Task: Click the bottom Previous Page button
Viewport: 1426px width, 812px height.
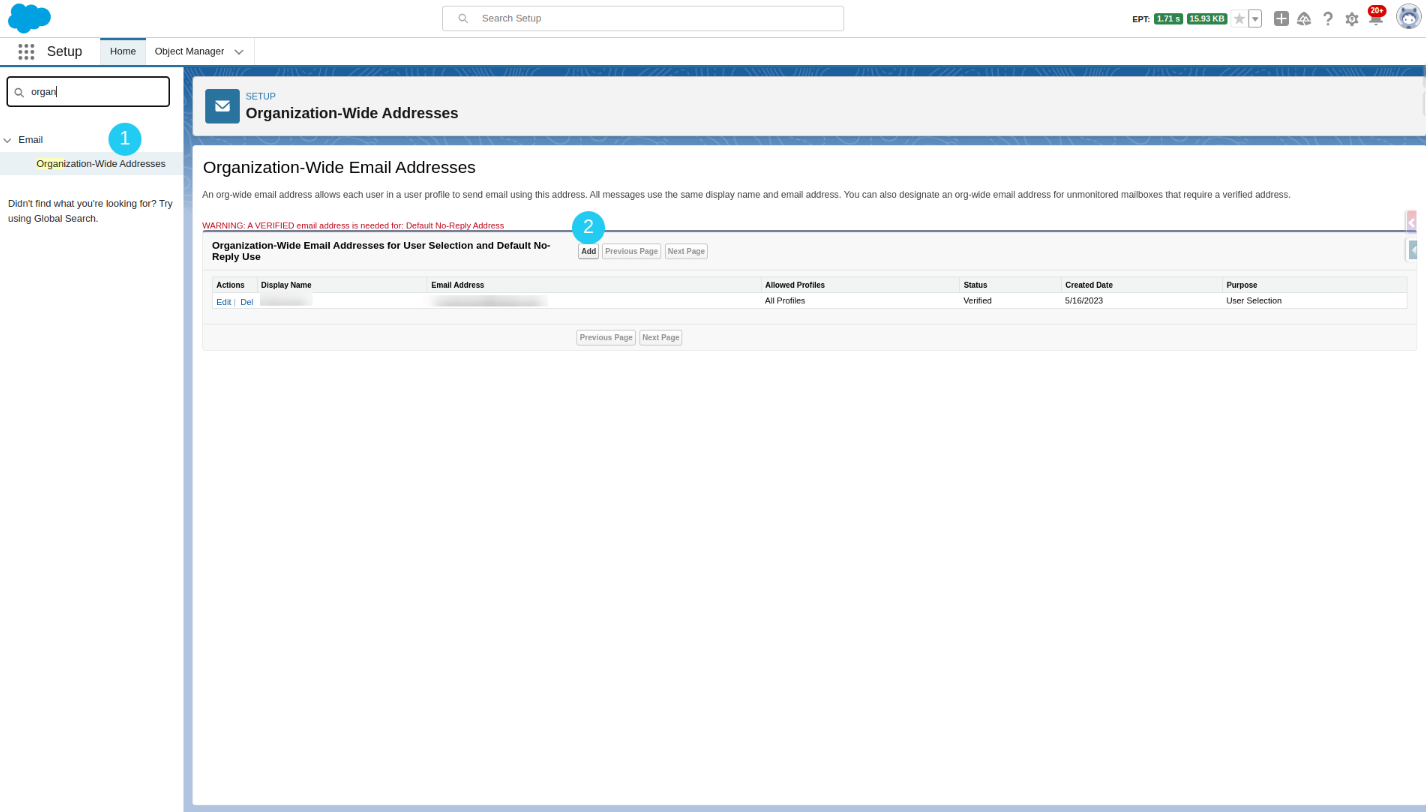Action: [x=606, y=338]
